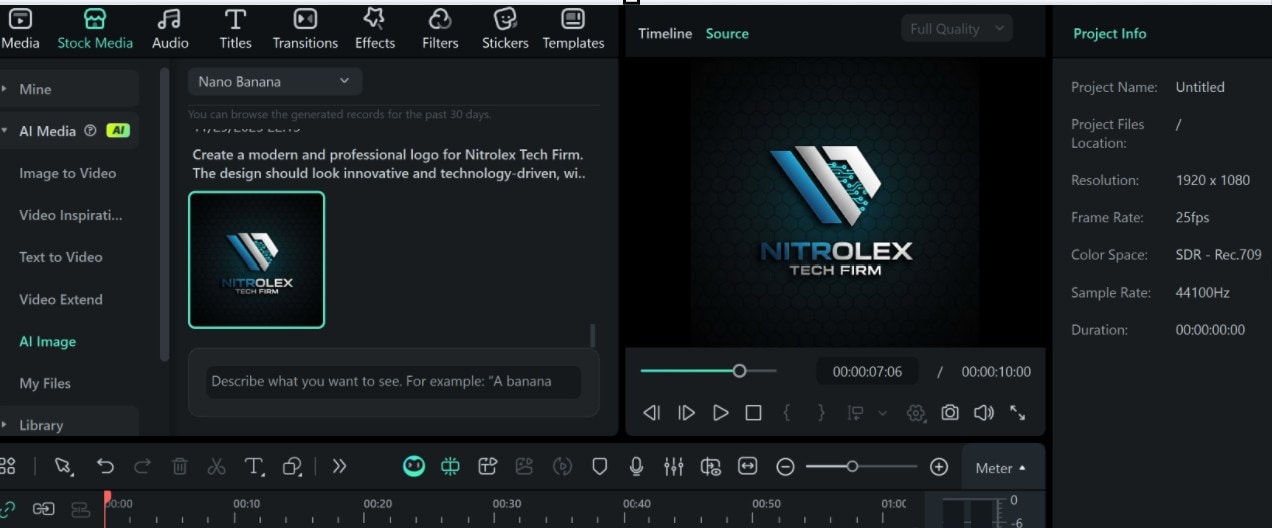
Task: Click the delete trash icon
Action: pyautogui.click(x=180, y=466)
